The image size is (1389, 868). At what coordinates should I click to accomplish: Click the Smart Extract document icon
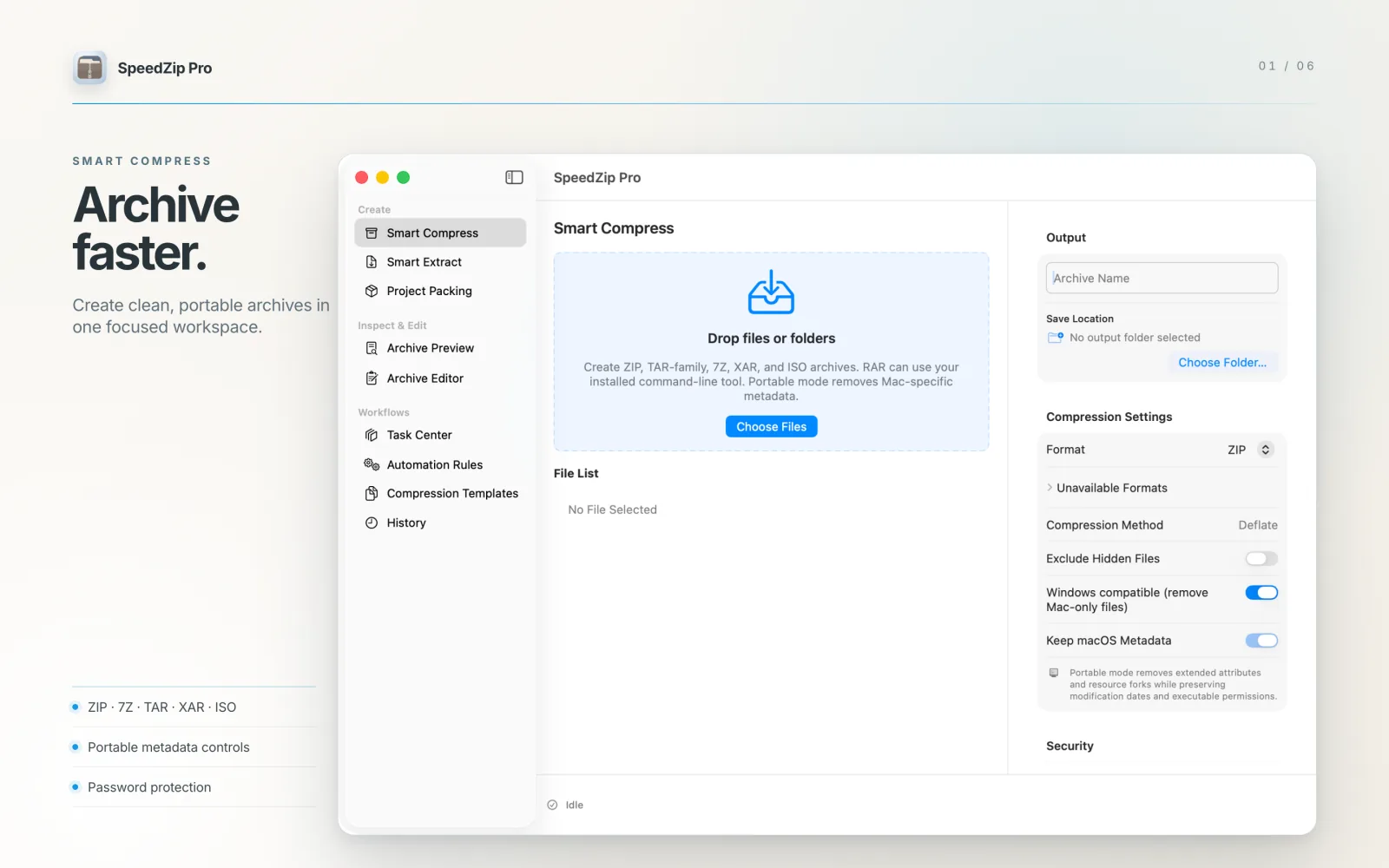pos(372,262)
